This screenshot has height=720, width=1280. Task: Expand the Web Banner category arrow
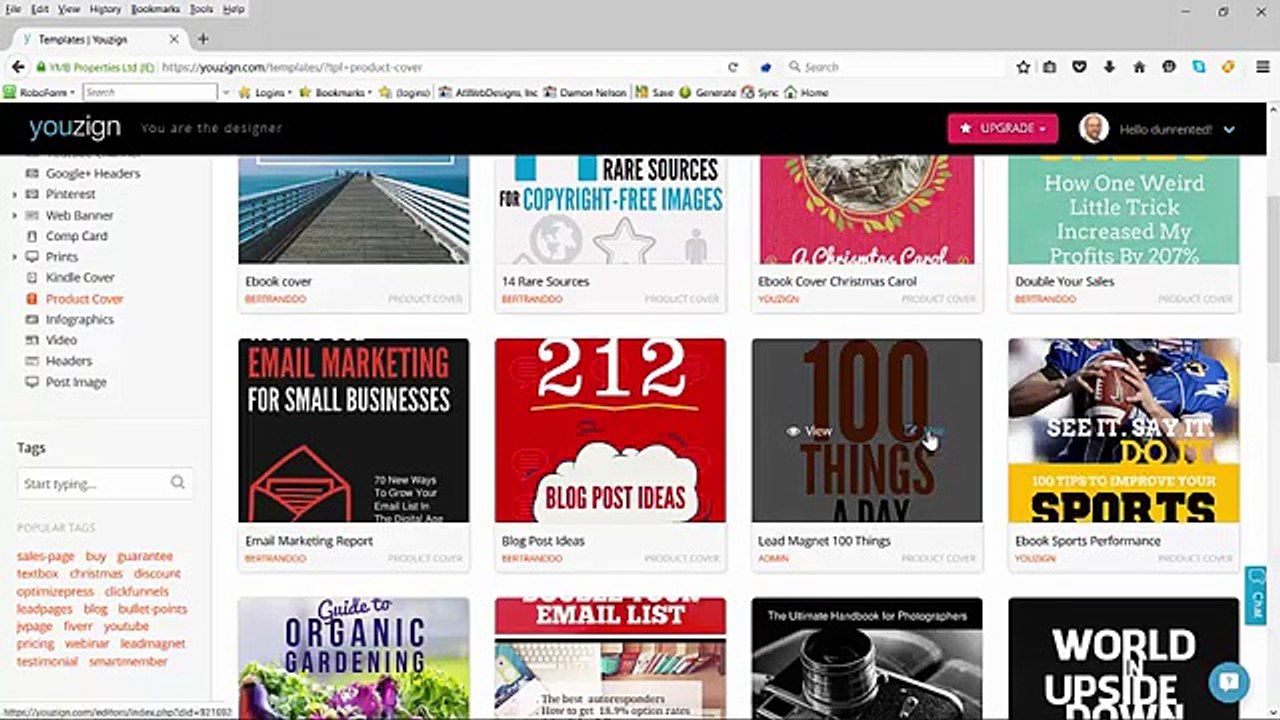click(15, 215)
